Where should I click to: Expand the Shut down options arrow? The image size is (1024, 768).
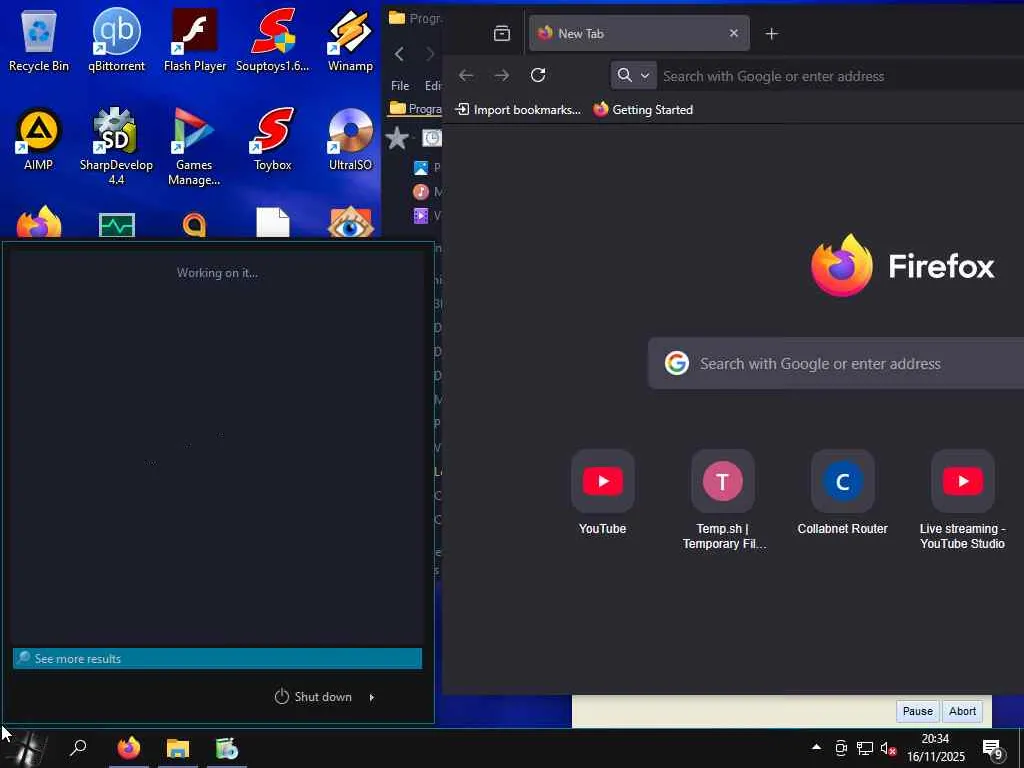(x=372, y=697)
